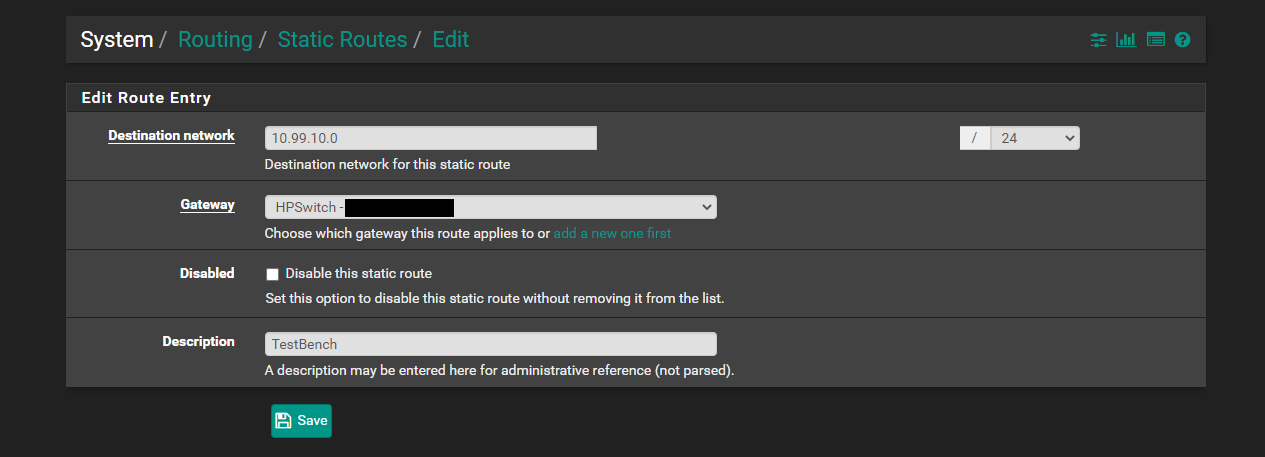Click the underlined 'Destination network' label
Screen dimensions: 1265x457
[x=171, y=136]
